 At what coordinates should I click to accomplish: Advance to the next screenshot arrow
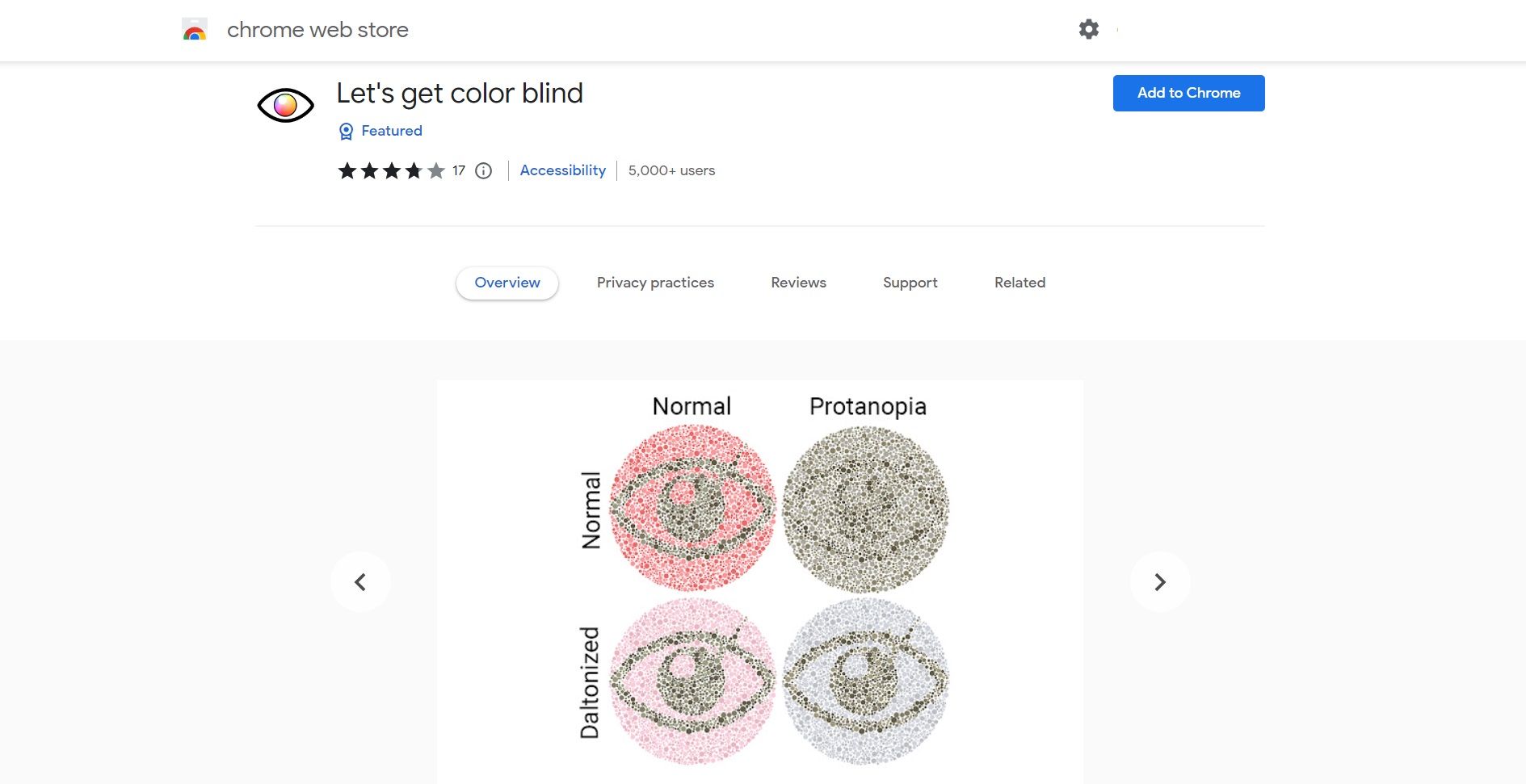pos(1159,581)
